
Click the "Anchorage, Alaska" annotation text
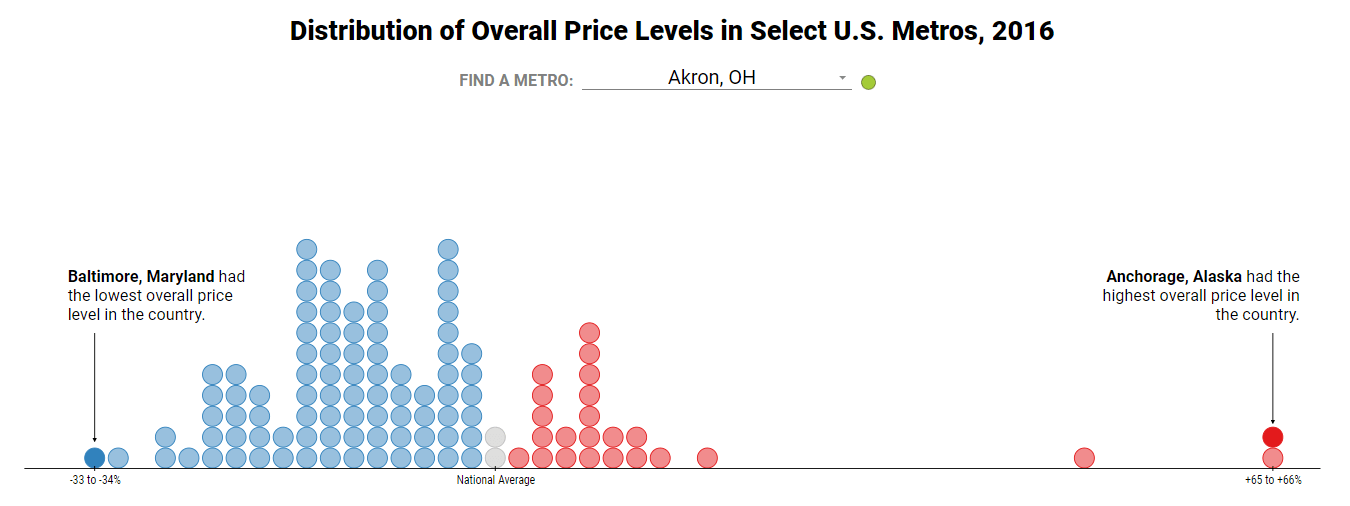[x=1174, y=277]
